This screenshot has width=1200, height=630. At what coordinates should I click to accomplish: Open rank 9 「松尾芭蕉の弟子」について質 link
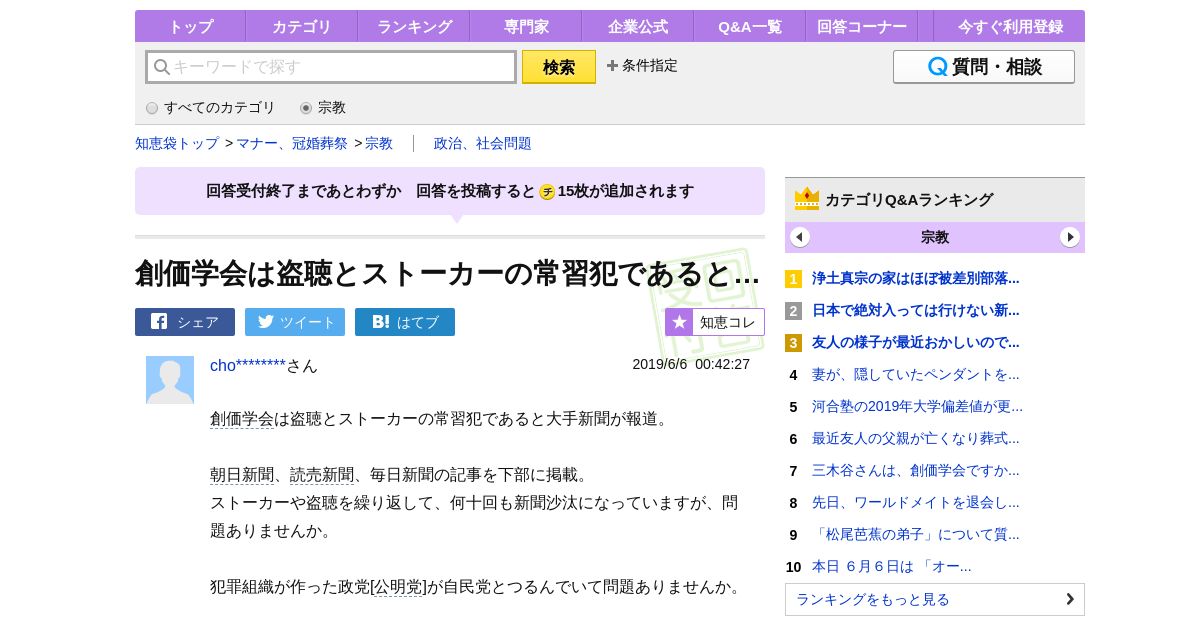tap(916, 535)
